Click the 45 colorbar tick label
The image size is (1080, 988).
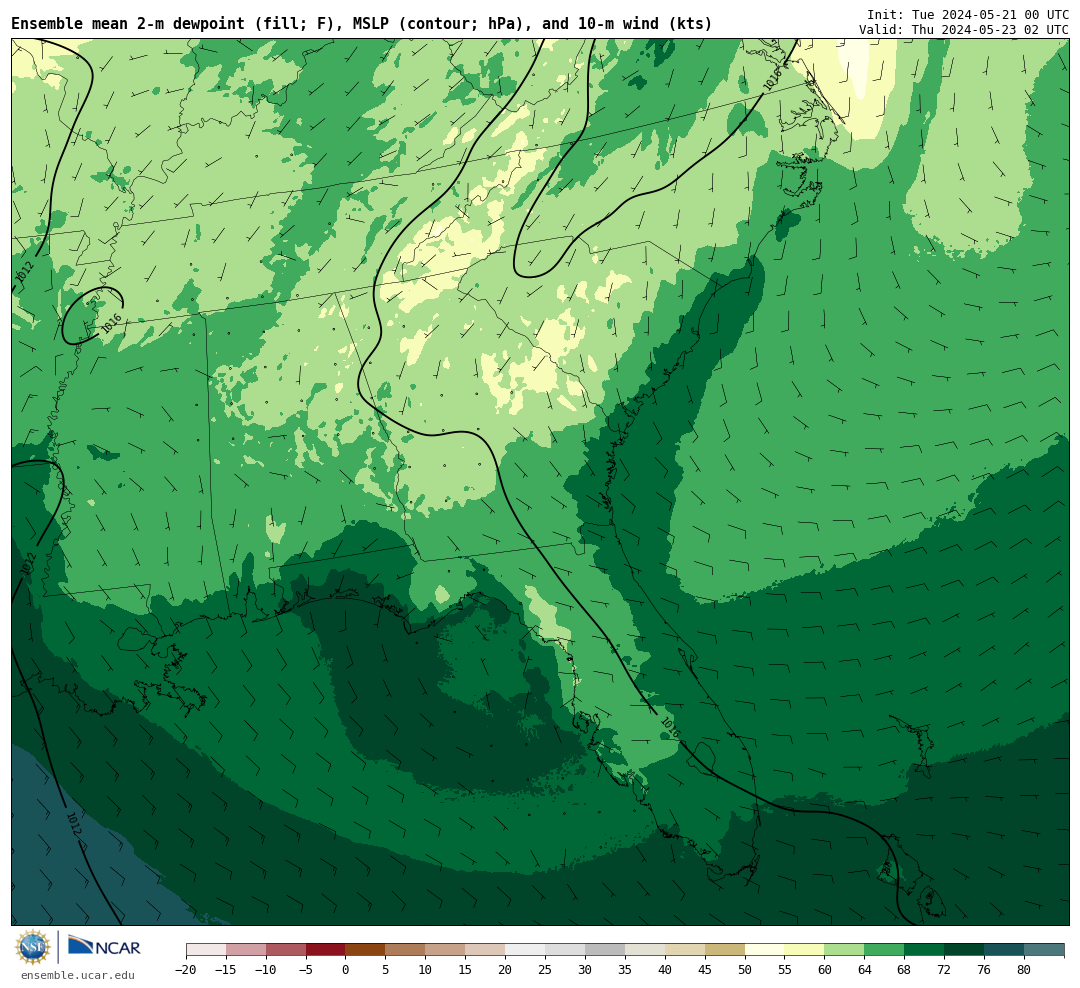pyautogui.click(x=705, y=970)
